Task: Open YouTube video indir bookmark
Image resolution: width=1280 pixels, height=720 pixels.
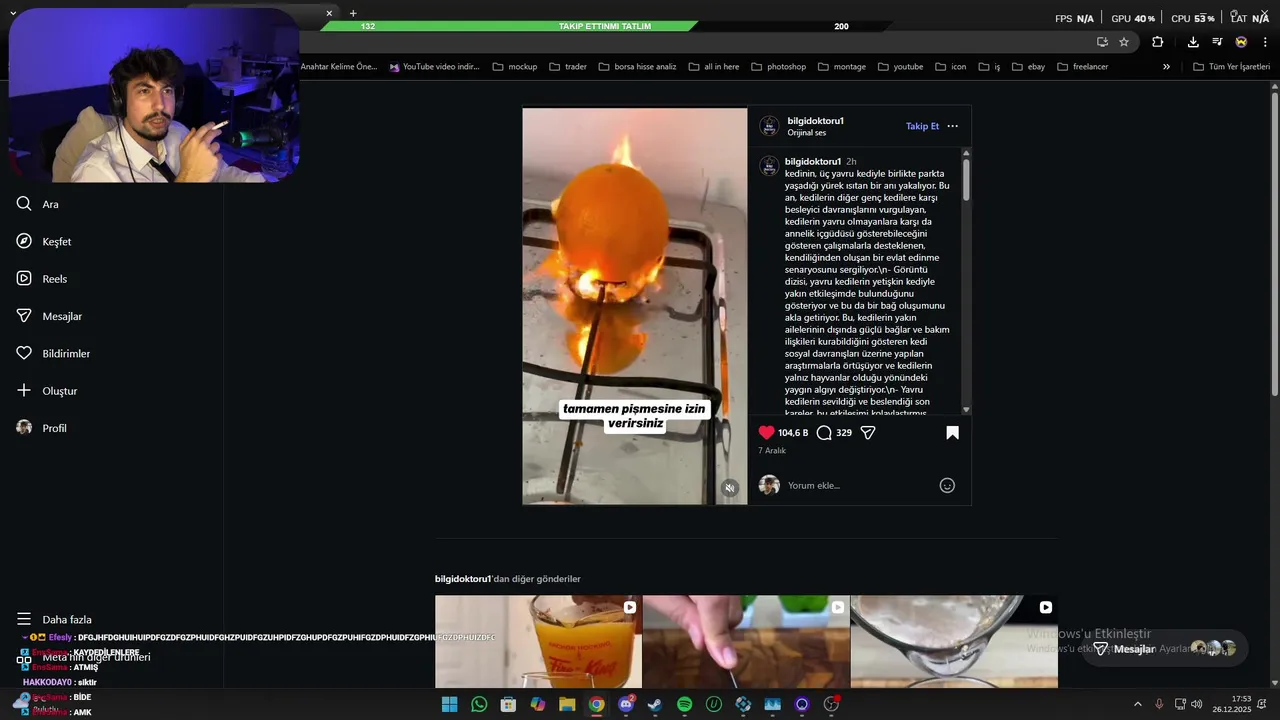Action: pos(434,67)
